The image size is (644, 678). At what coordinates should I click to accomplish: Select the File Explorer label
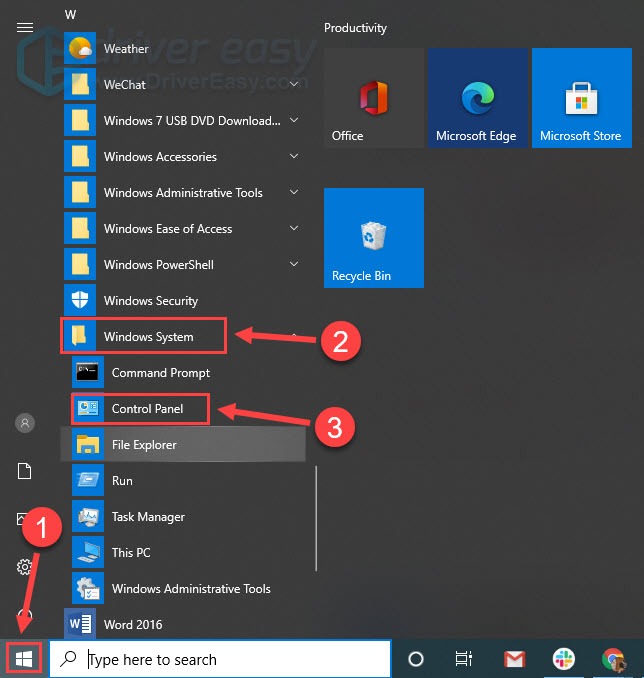(x=144, y=445)
